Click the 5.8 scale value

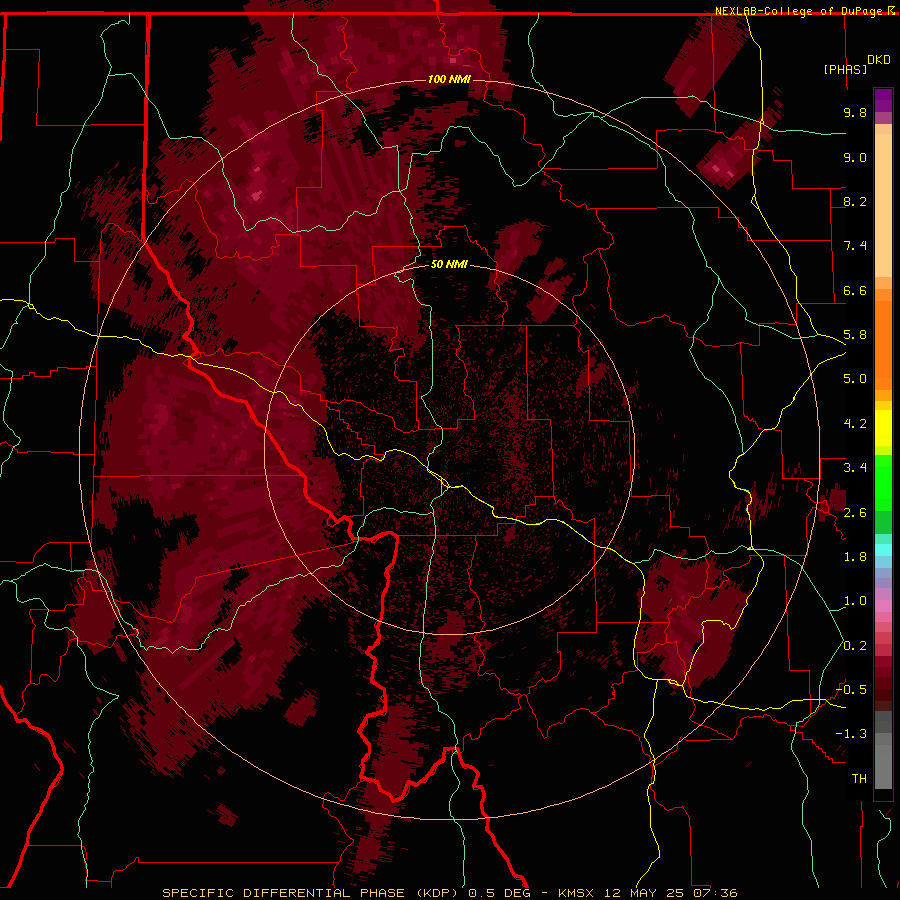coord(855,335)
